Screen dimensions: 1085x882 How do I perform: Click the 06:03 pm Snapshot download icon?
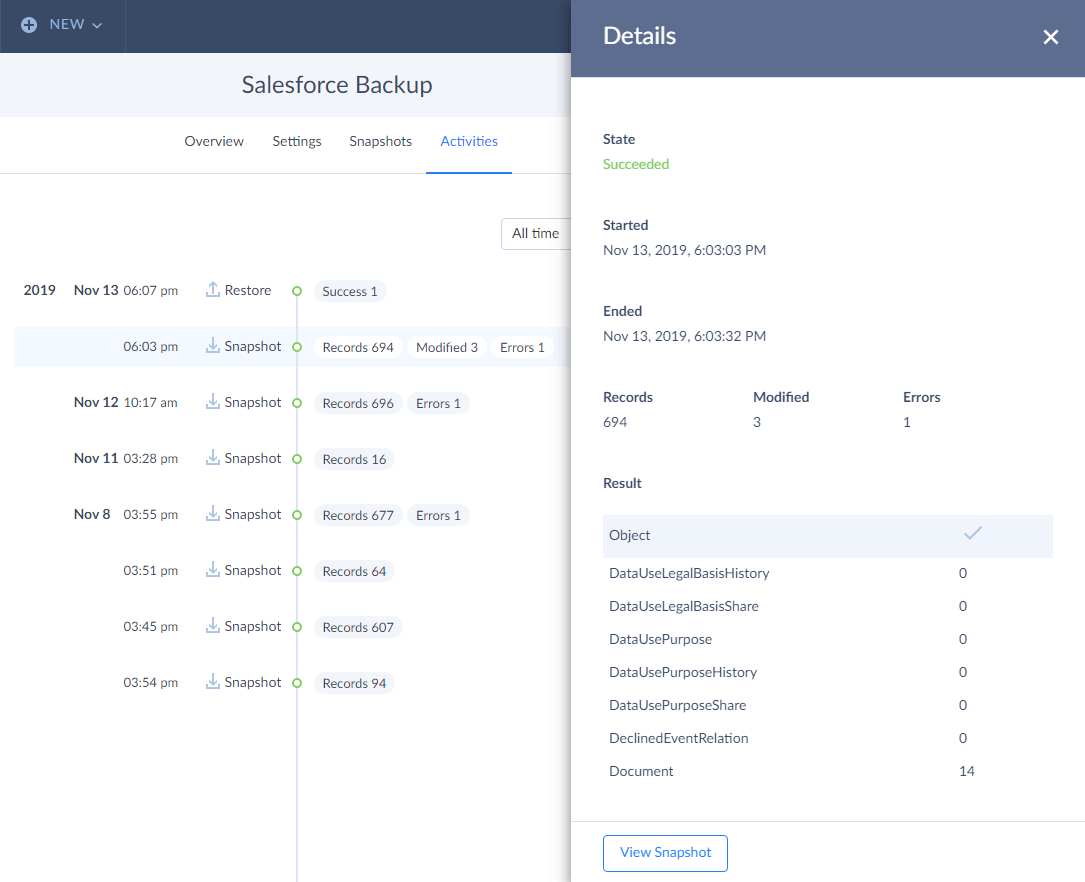tap(213, 346)
